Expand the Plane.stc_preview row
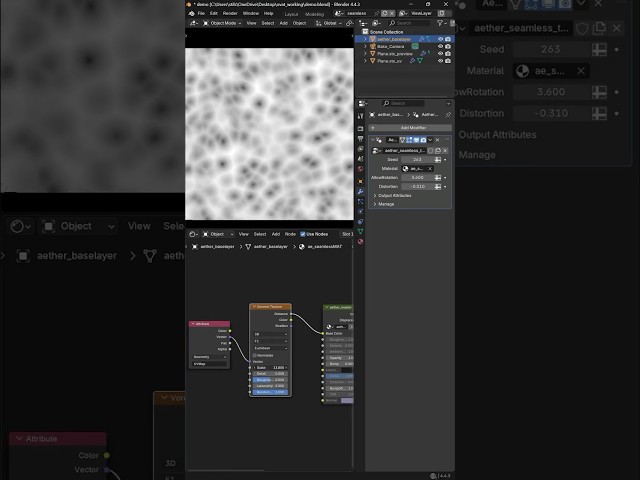The image size is (640, 480). click(365, 53)
